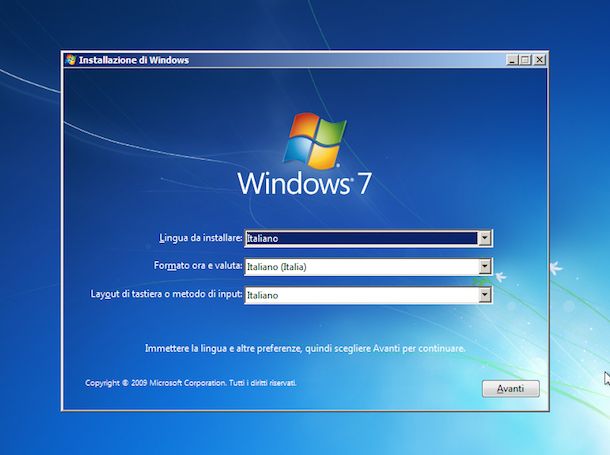Click the Avanti button to continue
This screenshot has height=455, width=610.
[x=510, y=388]
